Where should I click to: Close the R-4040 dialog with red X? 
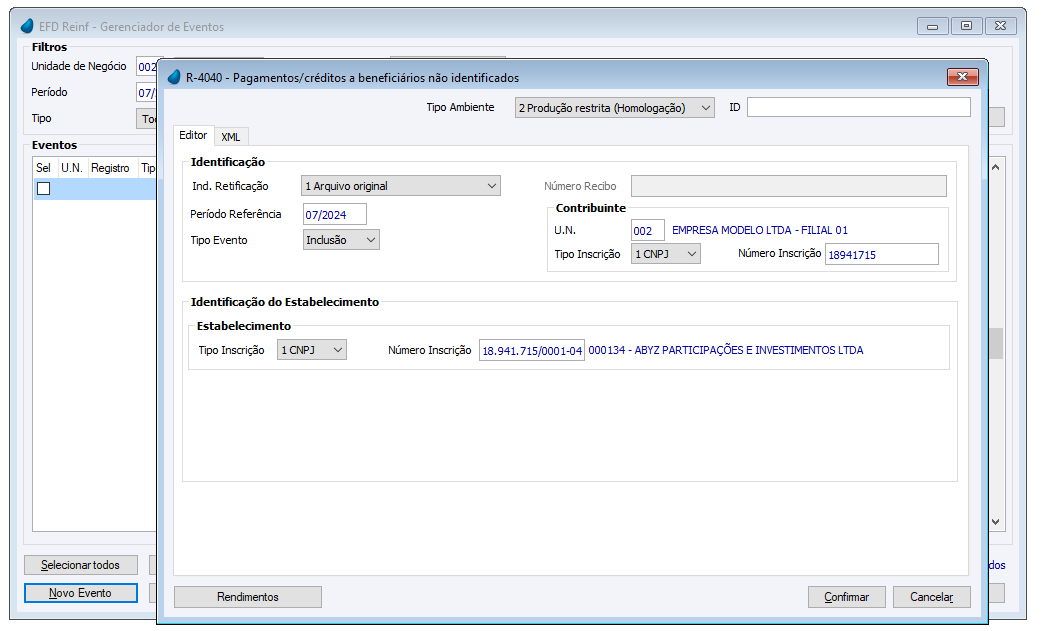pos(963,77)
